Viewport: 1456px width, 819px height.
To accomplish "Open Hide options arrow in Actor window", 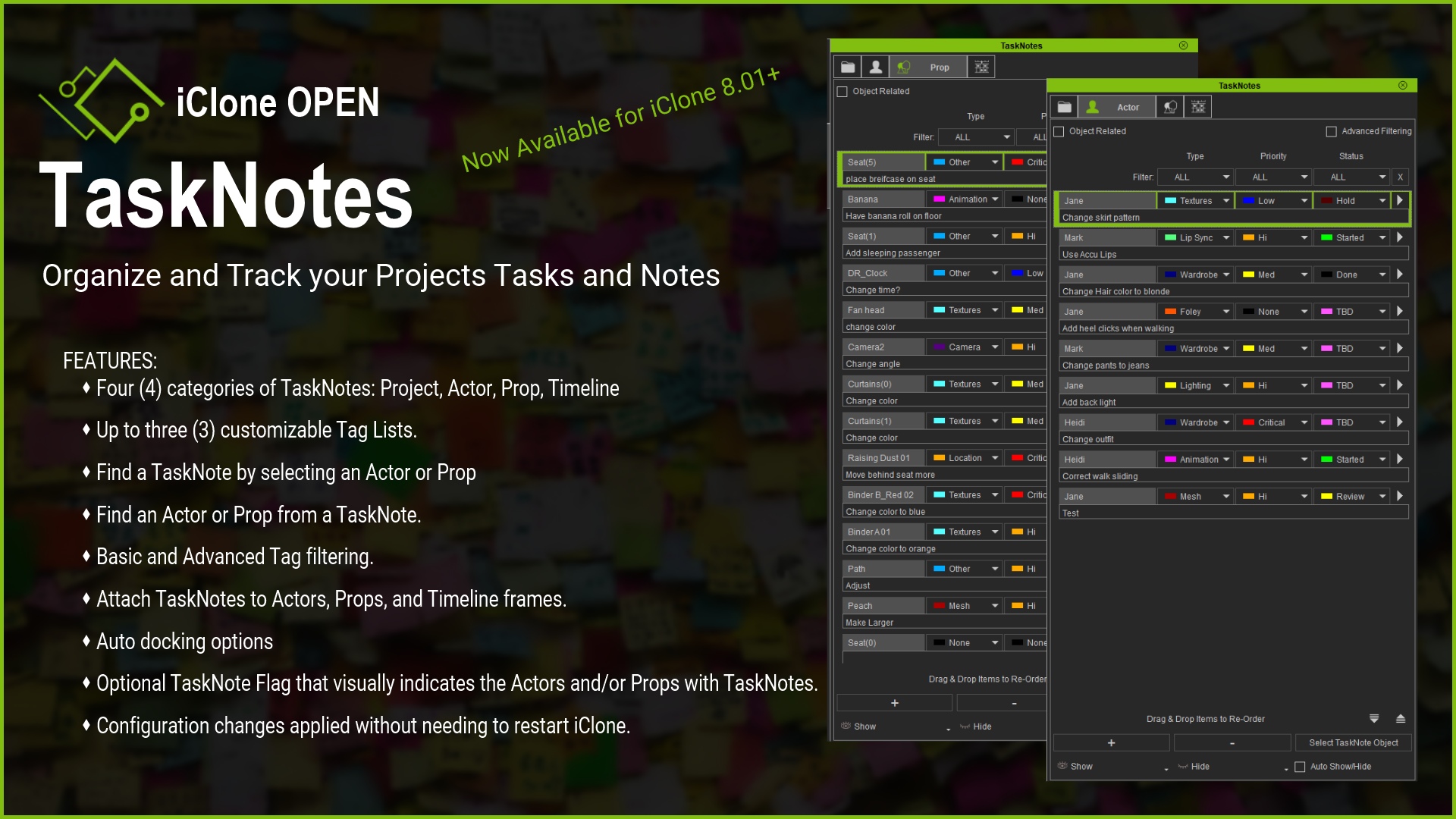I will click(1286, 769).
